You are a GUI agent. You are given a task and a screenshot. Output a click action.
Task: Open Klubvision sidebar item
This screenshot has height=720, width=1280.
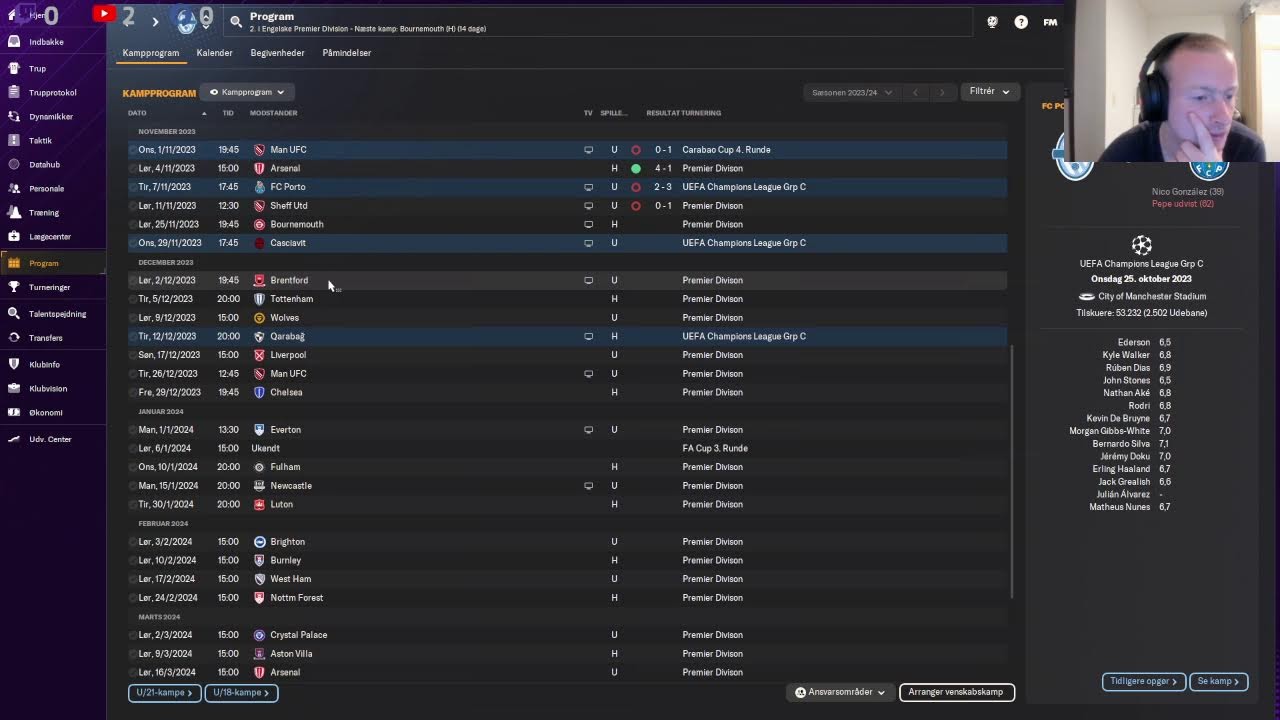tap(48, 388)
